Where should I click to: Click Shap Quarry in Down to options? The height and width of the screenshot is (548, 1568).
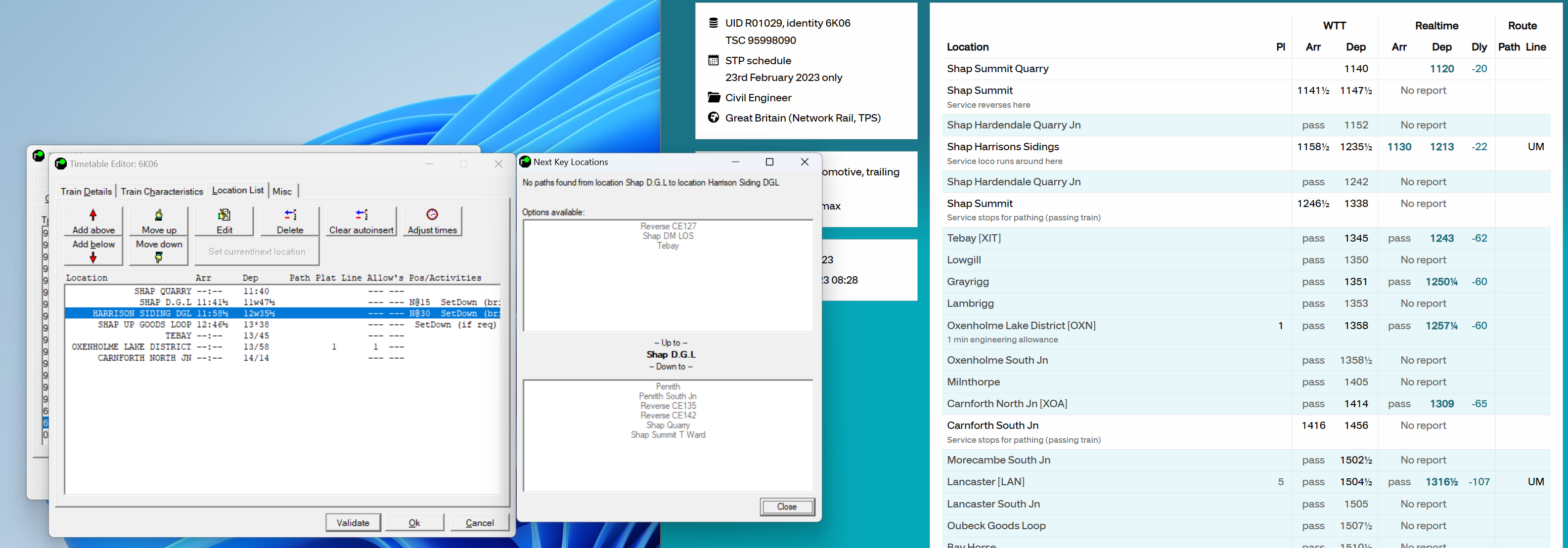[x=668, y=425]
